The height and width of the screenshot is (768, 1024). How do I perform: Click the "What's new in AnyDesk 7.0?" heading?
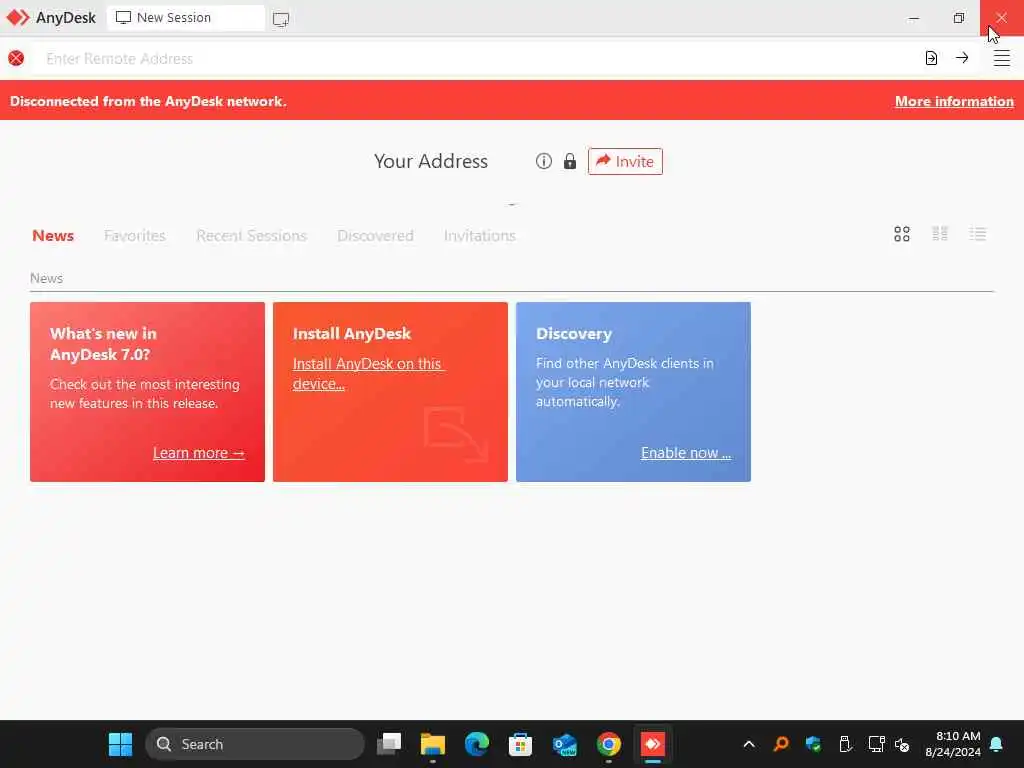(103, 344)
